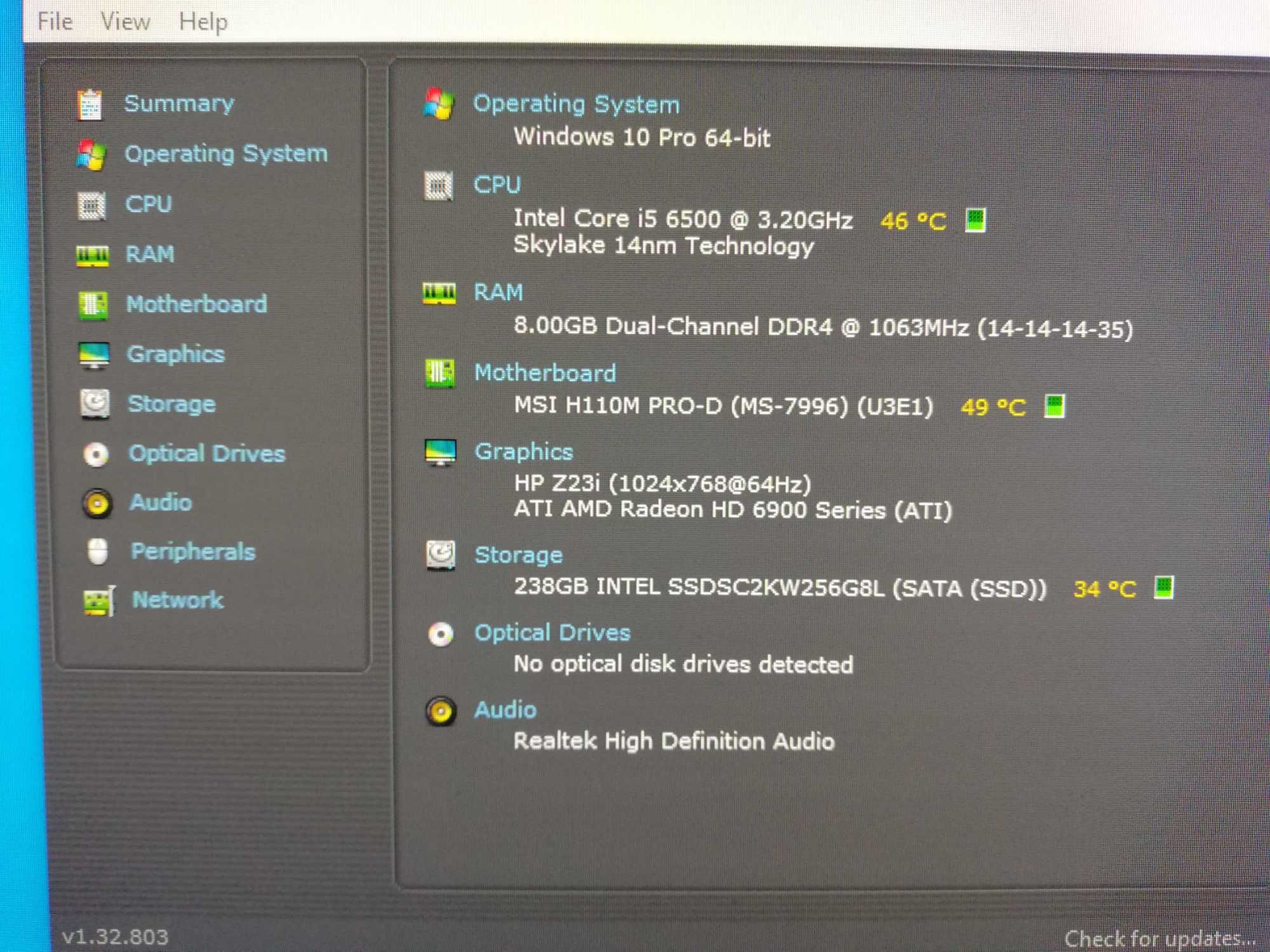Click the Motherboard heading link in summary
Viewport: 1270px width, 952px height.
(545, 373)
